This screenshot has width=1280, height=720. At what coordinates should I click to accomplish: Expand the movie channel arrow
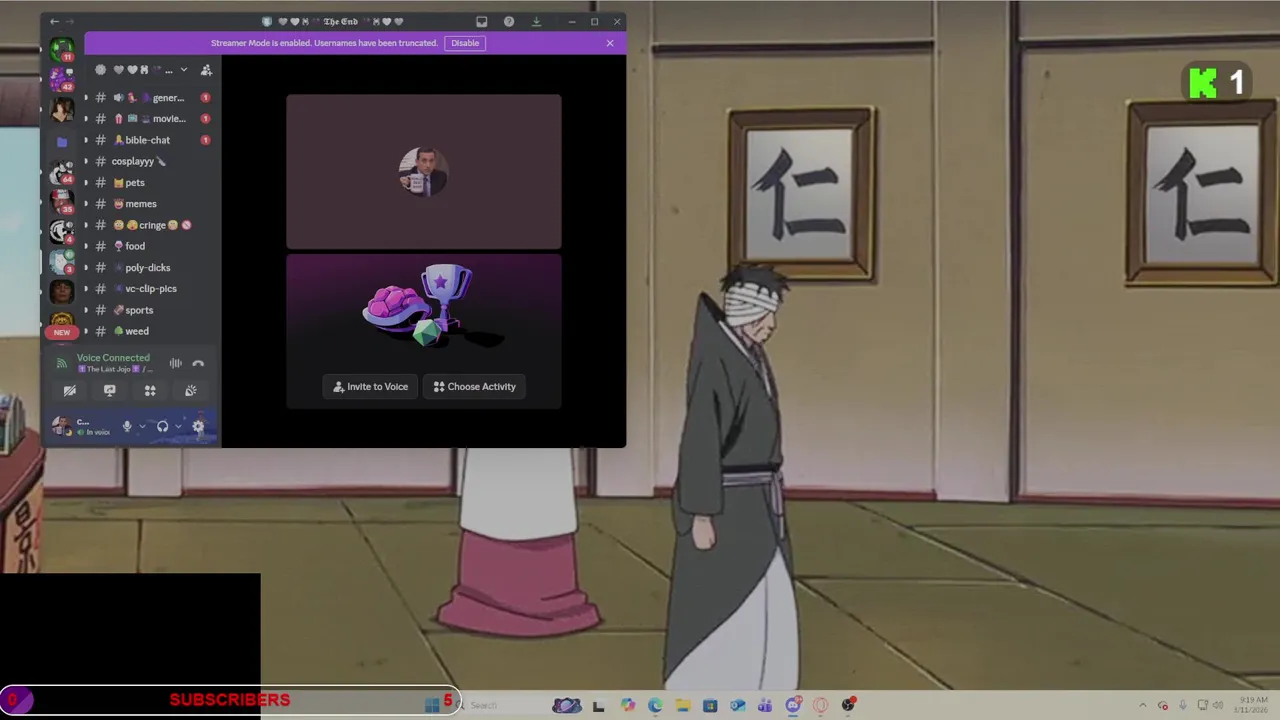coord(85,119)
